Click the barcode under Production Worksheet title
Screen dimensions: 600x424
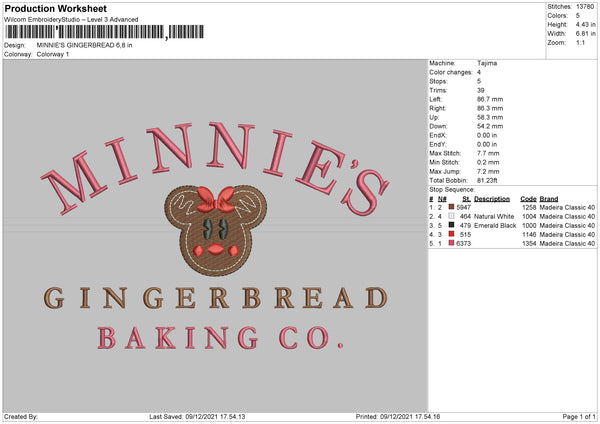(x=104, y=32)
